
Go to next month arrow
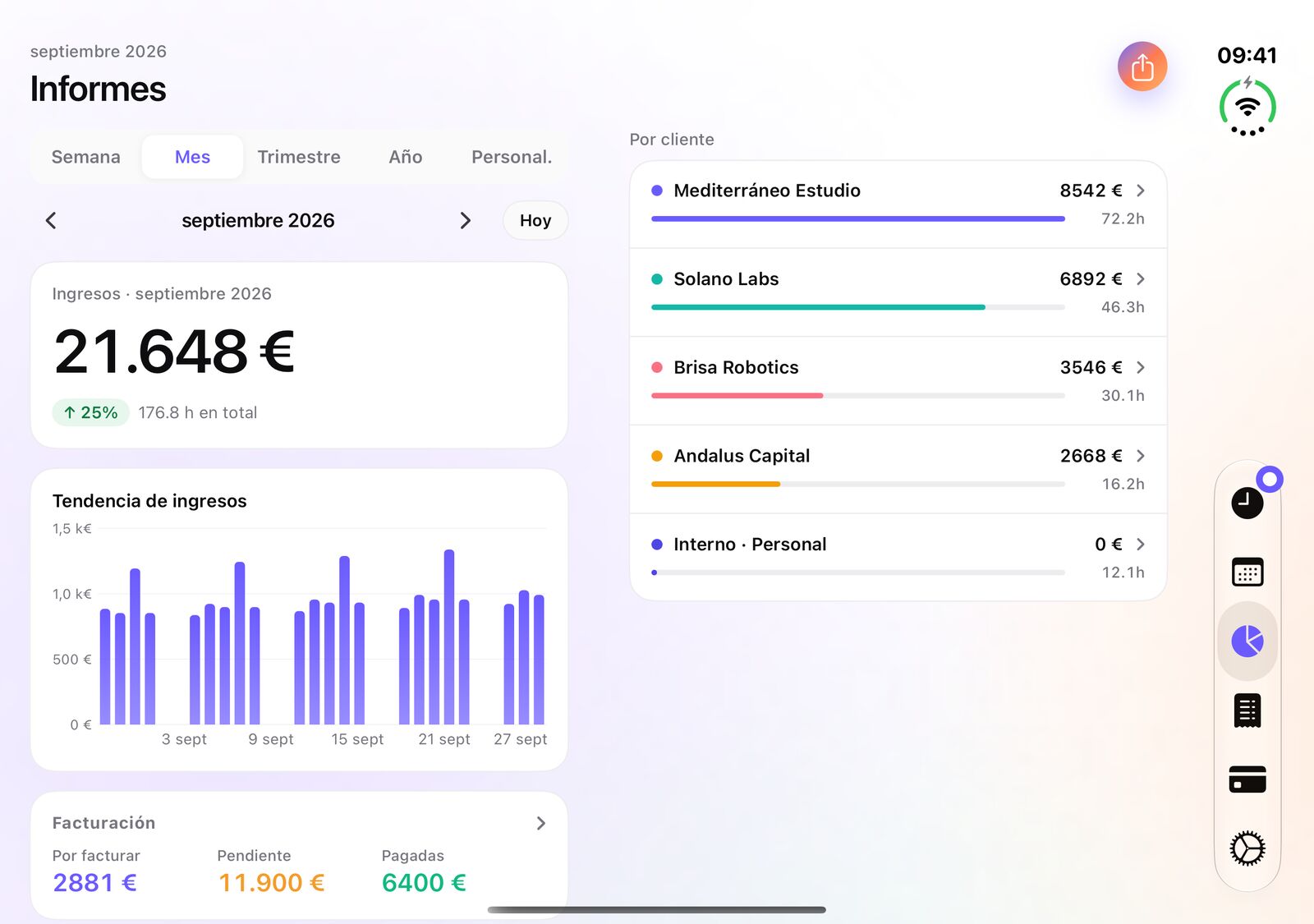(466, 220)
